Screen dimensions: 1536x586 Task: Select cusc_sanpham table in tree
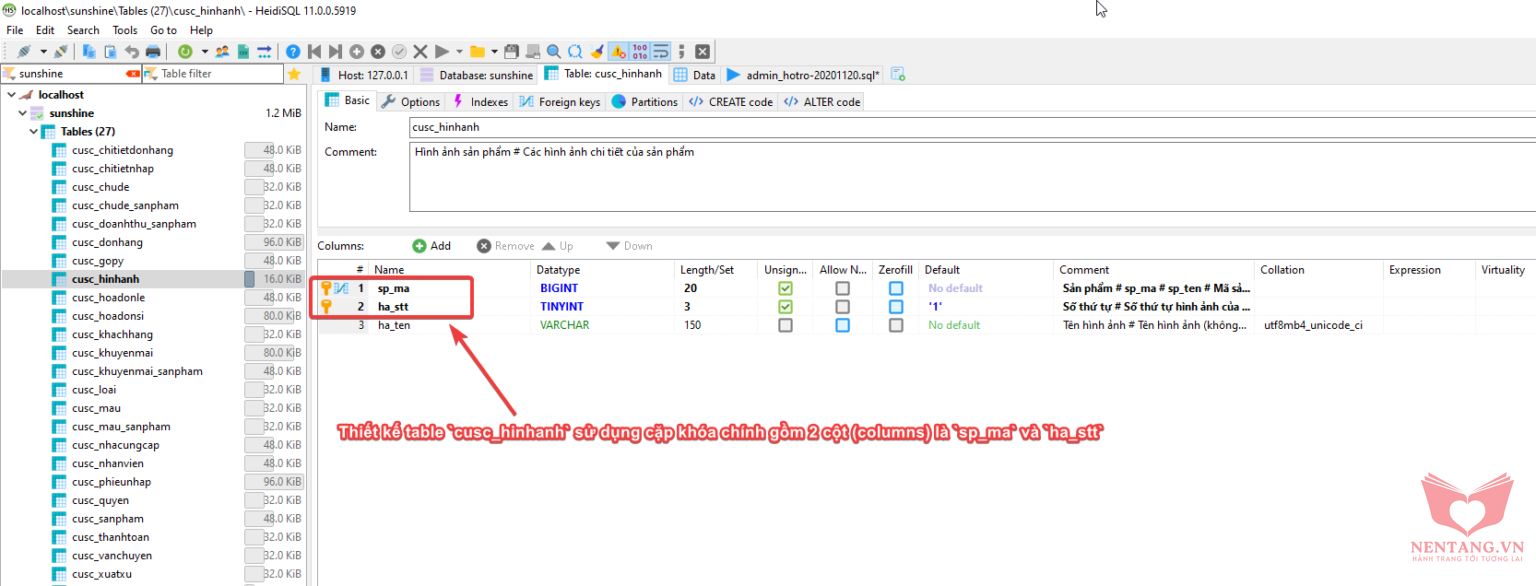click(108, 519)
